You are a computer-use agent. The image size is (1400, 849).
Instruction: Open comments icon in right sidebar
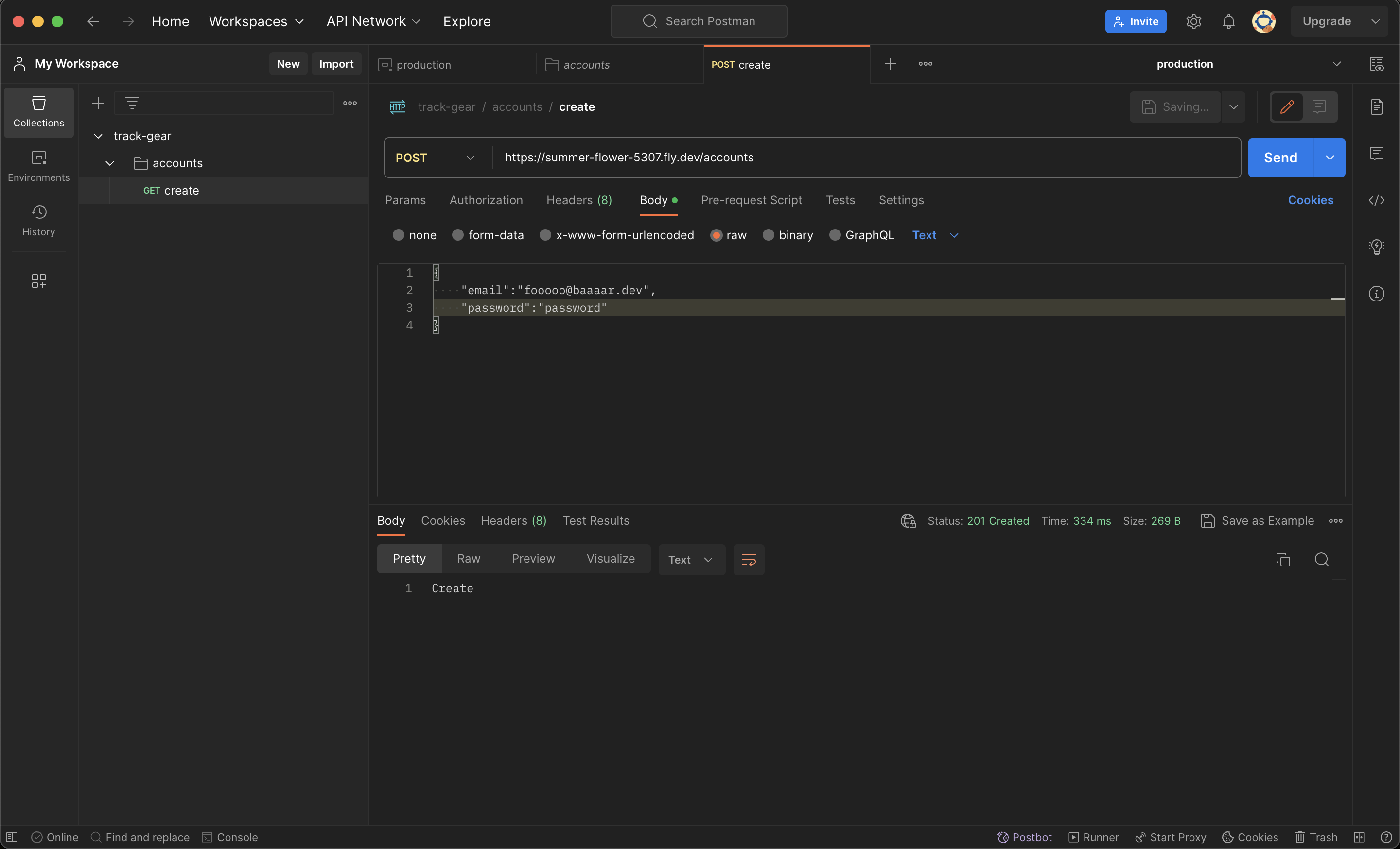[x=1376, y=153]
